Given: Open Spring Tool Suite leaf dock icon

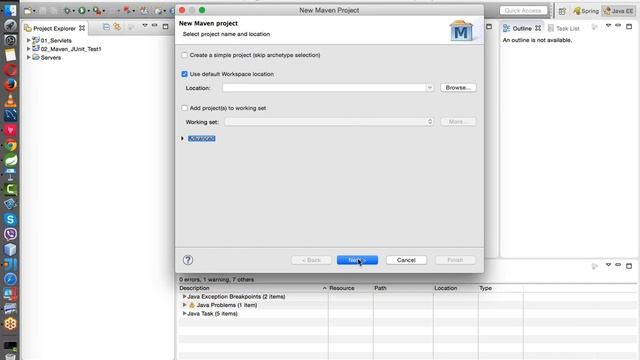Looking at the screenshot, I should coord(10,160).
